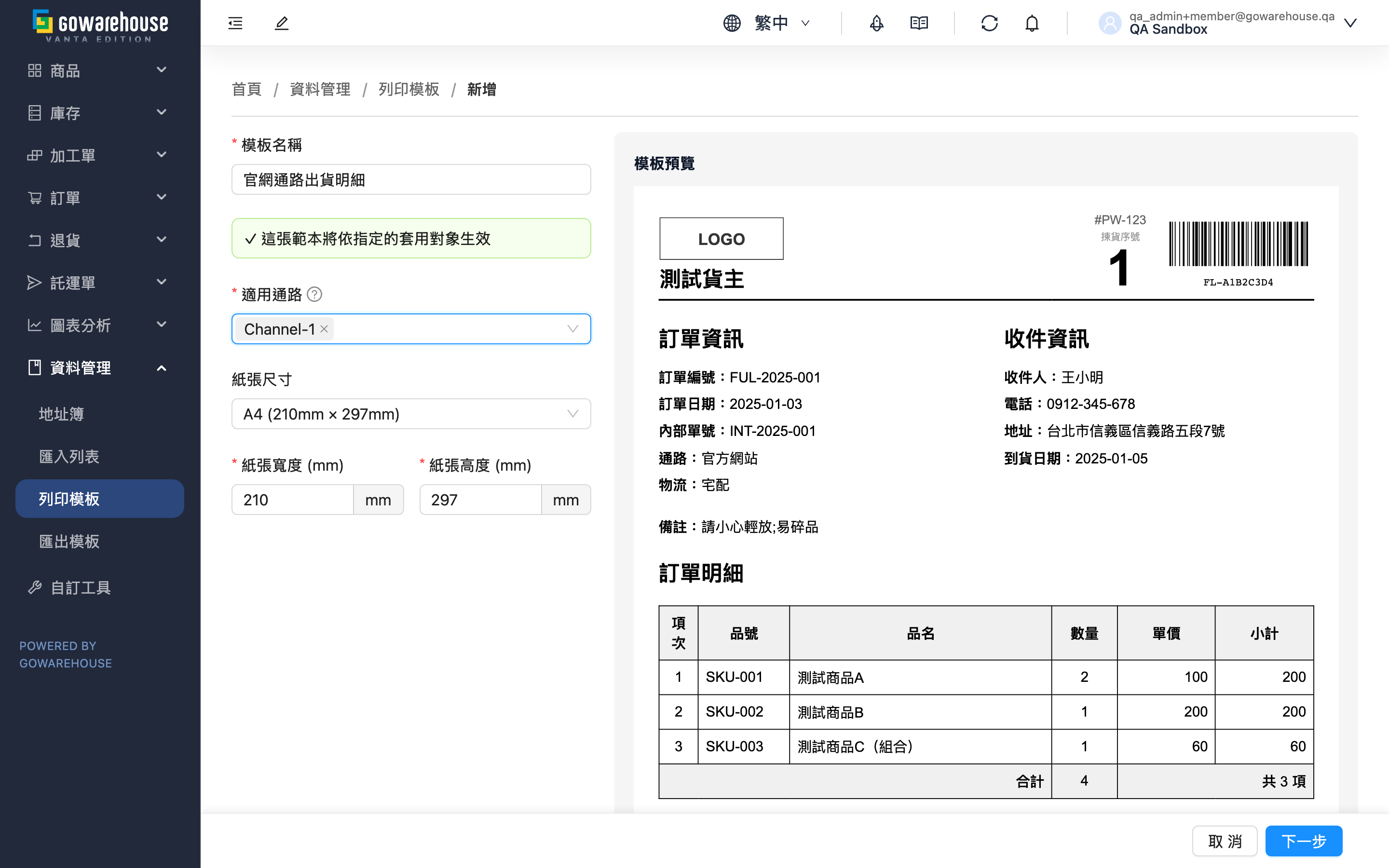The width and height of the screenshot is (1389, 868).
Task: Collapse the sidebar menu icon
Action: coord(235,23)
